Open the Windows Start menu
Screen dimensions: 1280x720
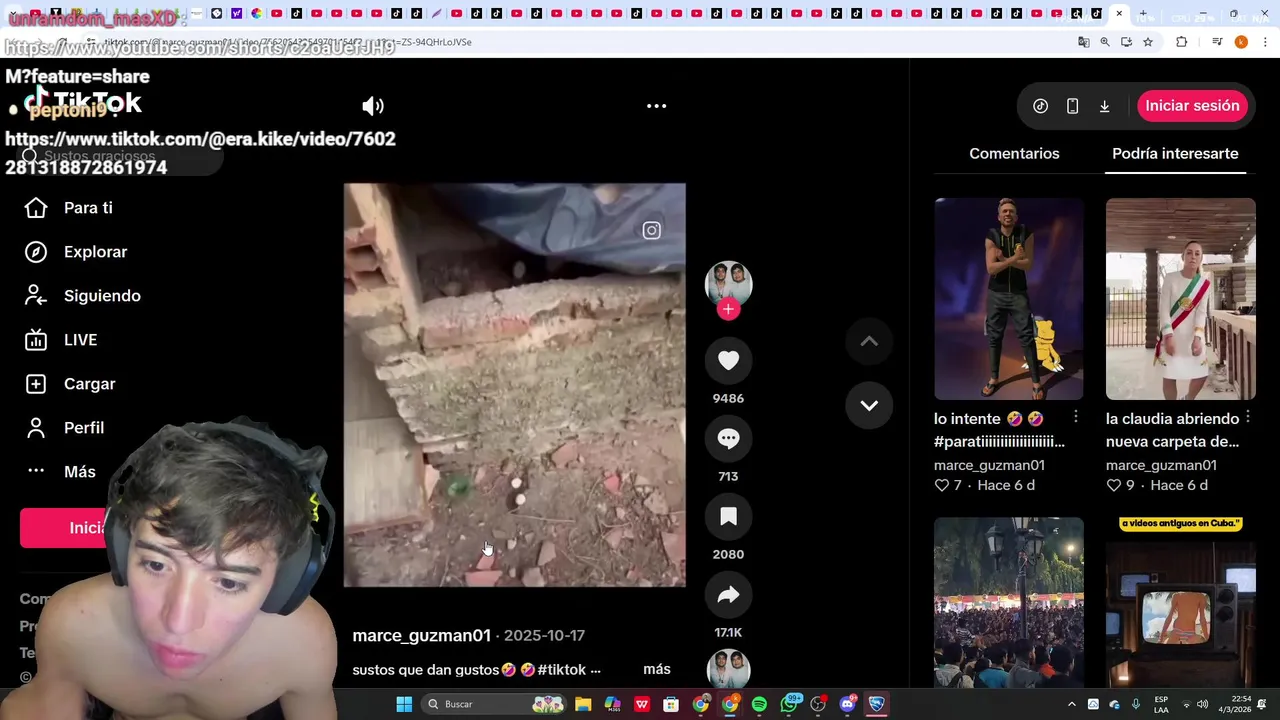click(404, 704)
